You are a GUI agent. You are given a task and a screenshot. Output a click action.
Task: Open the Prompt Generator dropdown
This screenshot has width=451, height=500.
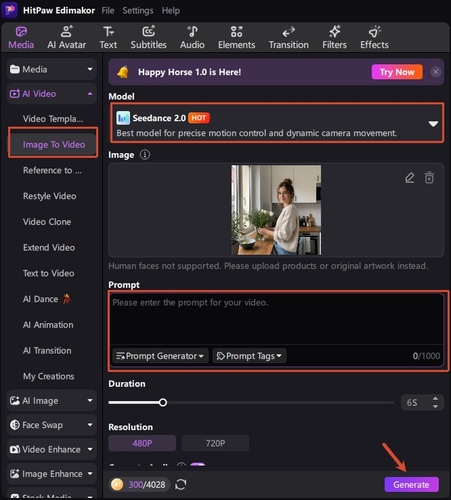point(160,356)
